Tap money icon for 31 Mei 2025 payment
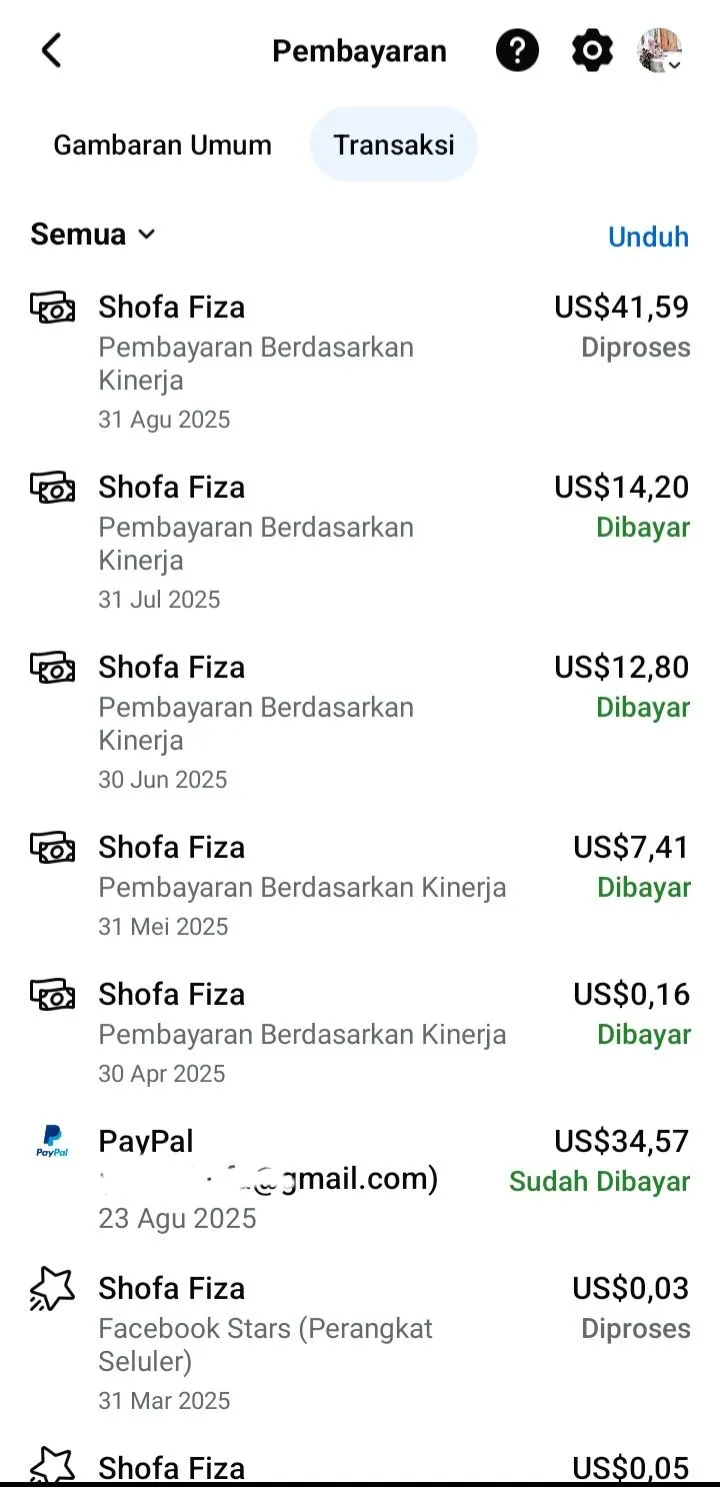The width and height of the screenshot is (720, 1487). 53,848
